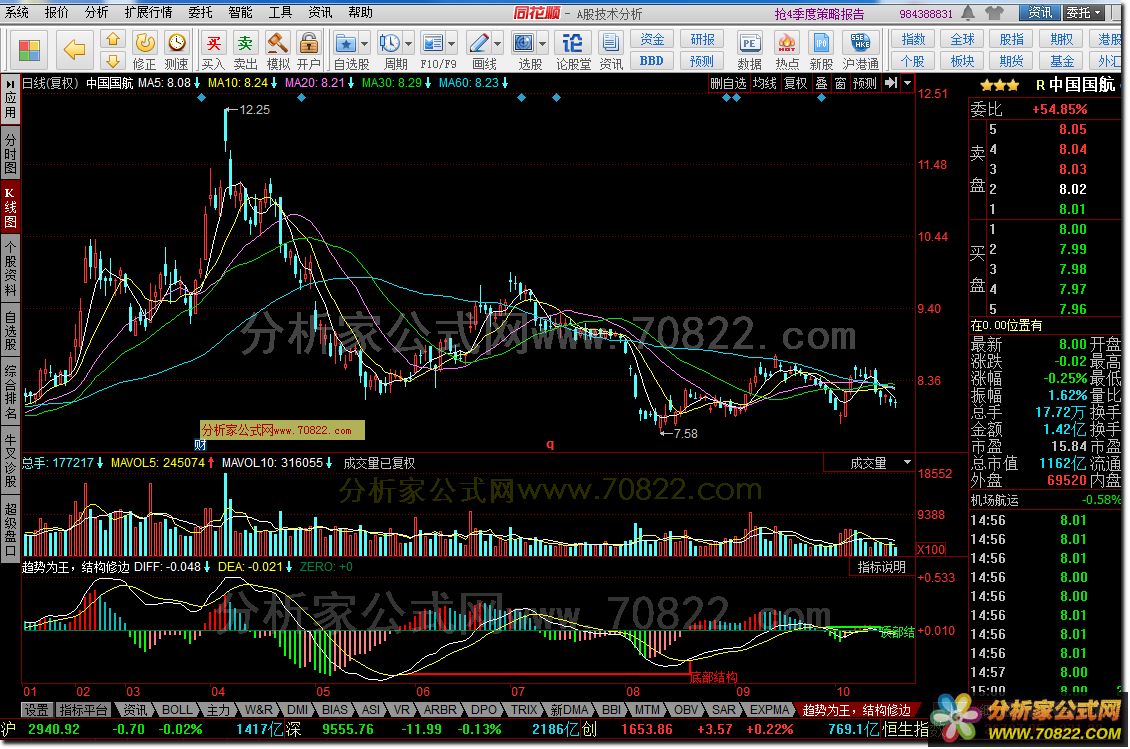Click the 资金 button

[651, 39]
